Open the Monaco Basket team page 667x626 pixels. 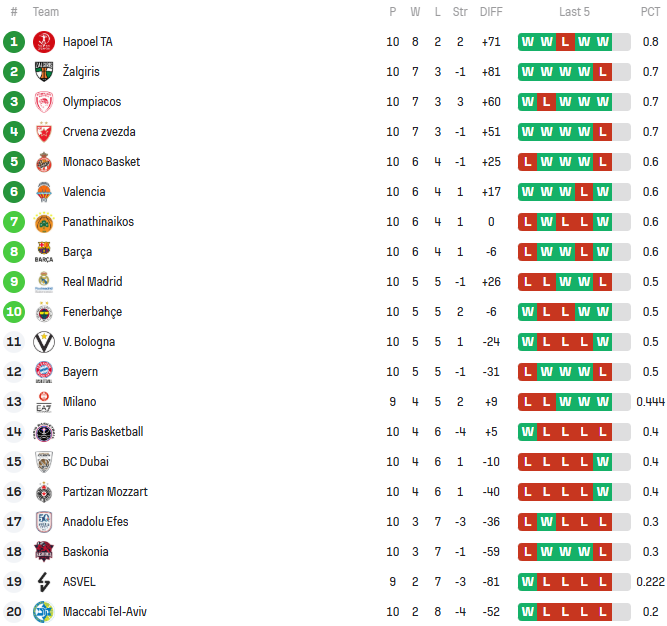click(101, 162)
